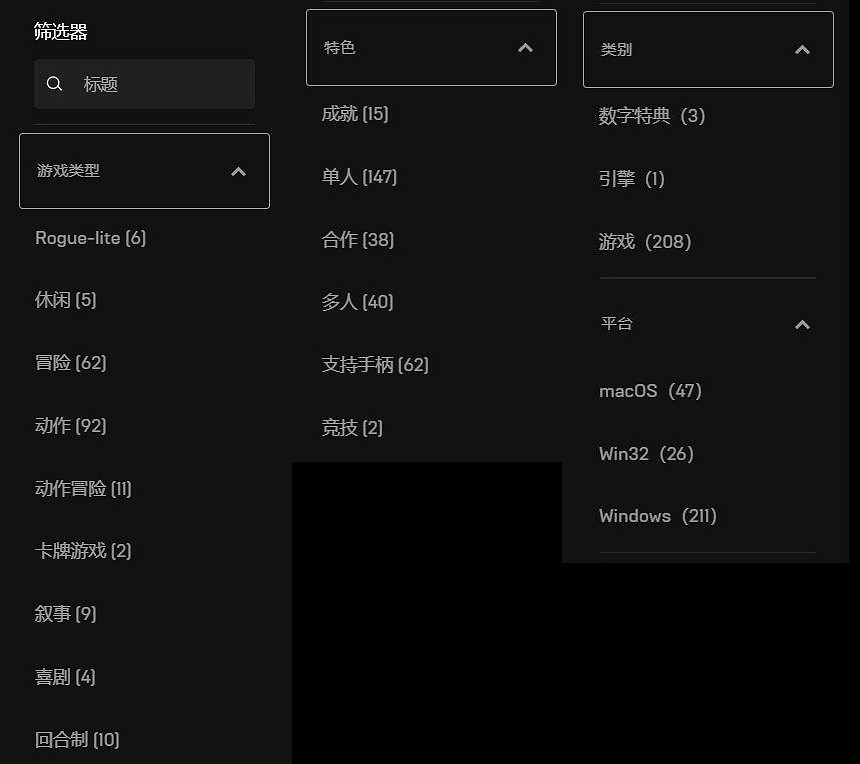The image size is (860, 764).
Task: Collapse the 平台 section chevron
Action: [x=802, y=324]
